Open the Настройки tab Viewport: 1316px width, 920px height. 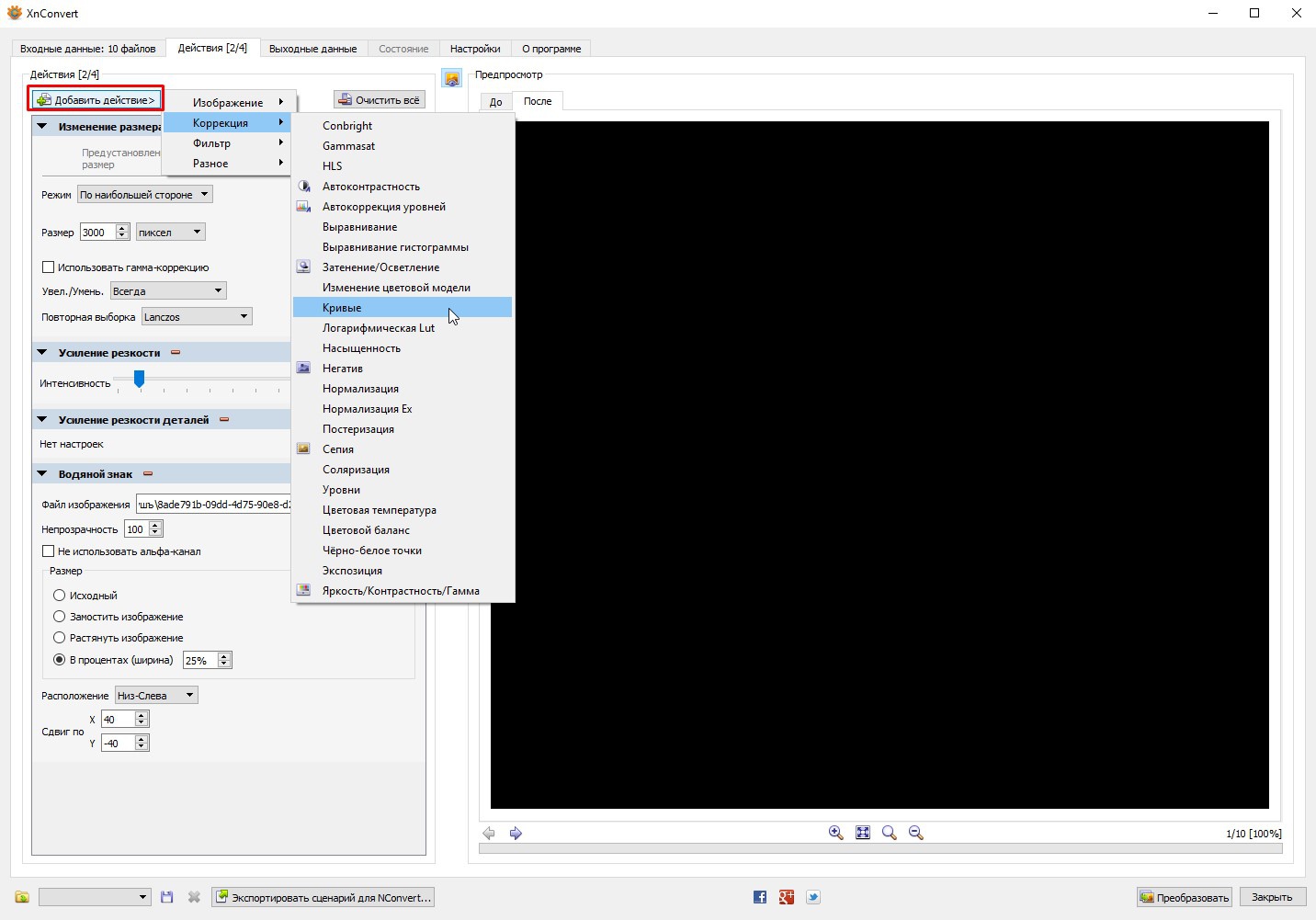[x=475, y=49]
